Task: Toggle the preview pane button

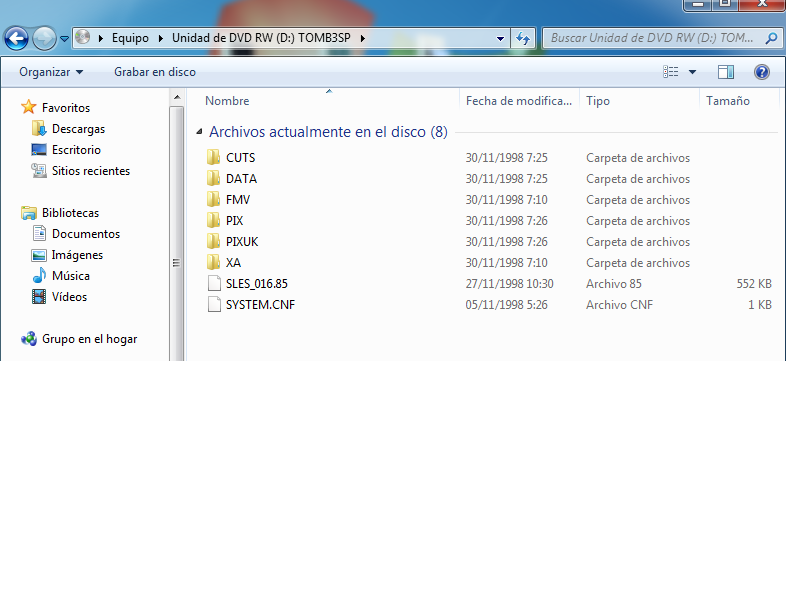Action: pos(726,72)
